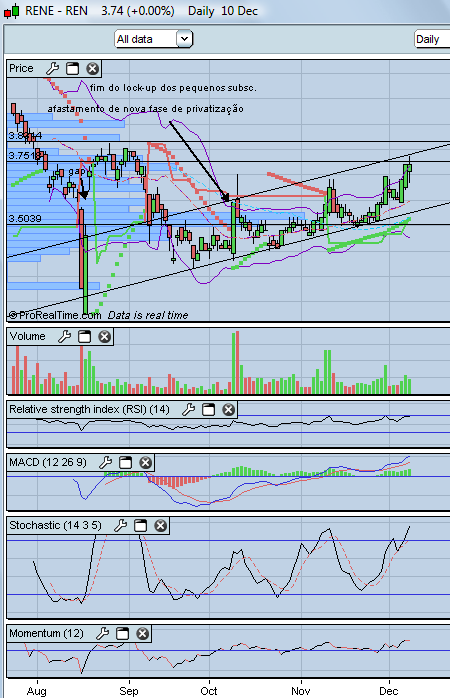Open MACD indicator settings wrench

105,463
